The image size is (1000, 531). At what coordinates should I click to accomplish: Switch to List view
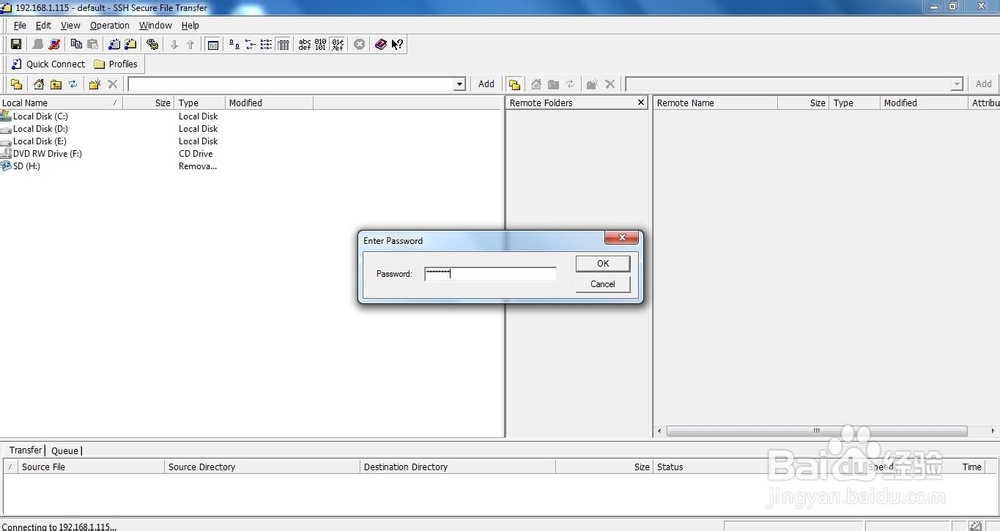pyautogui.click(x=267, y=44)
